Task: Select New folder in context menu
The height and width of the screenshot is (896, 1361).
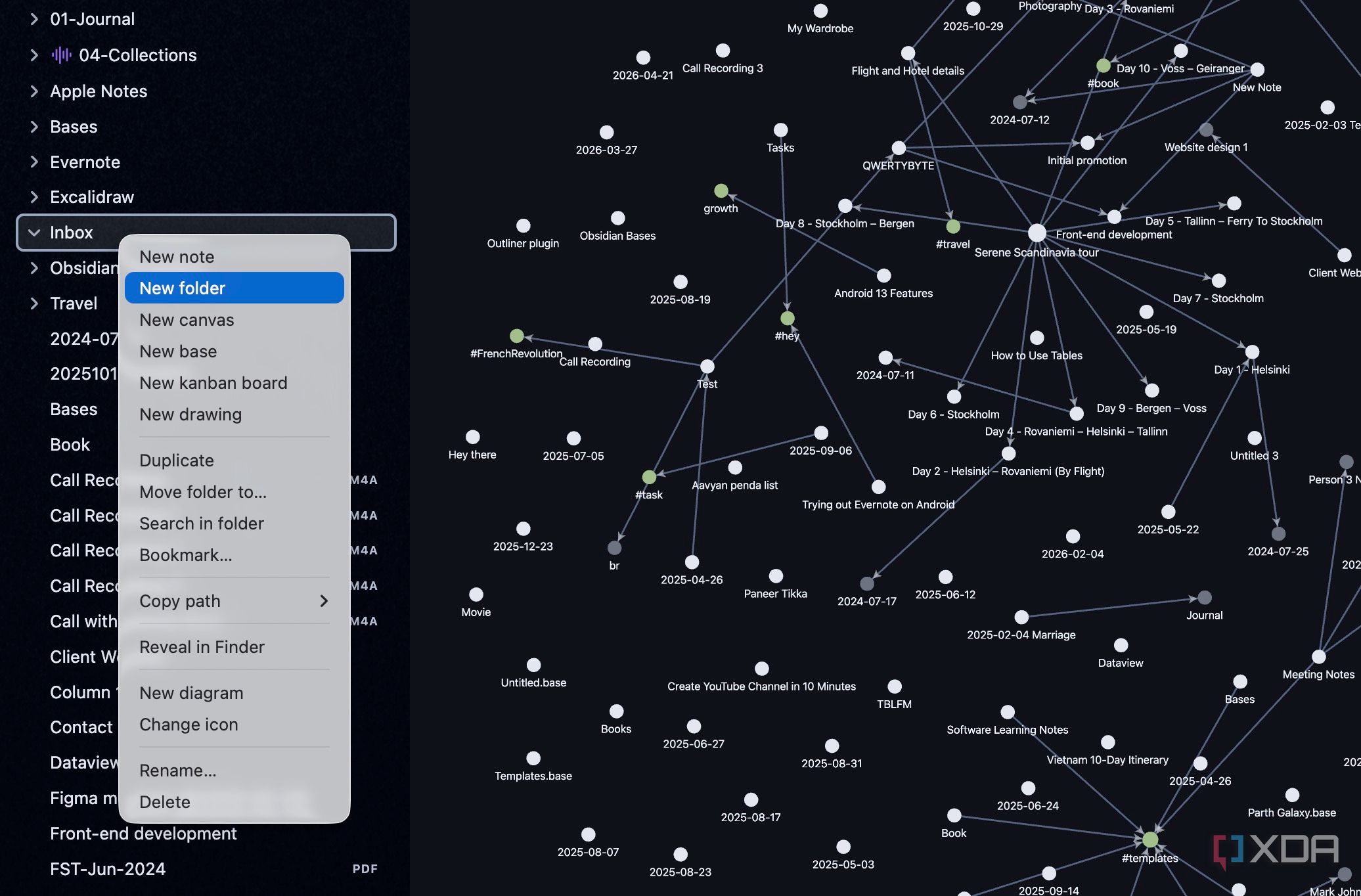Action: (x=234, y=288)
